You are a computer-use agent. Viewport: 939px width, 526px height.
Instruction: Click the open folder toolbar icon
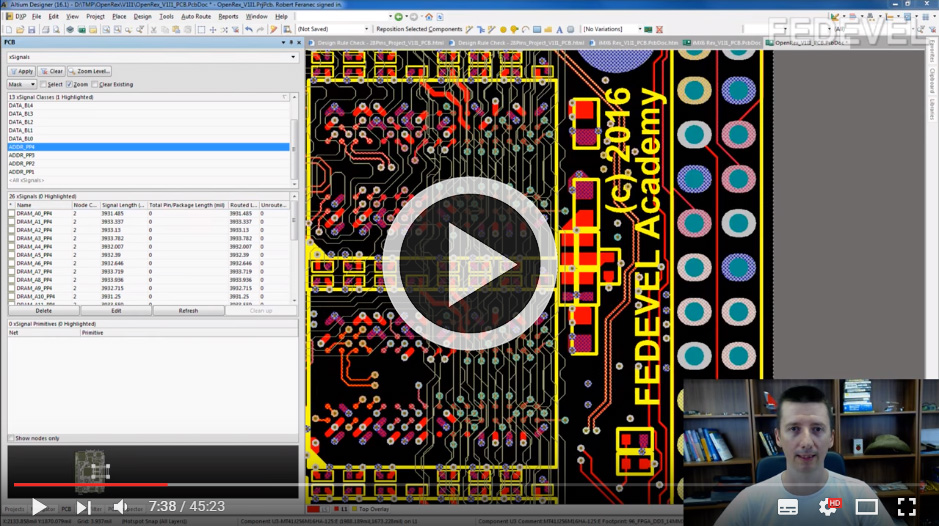coord(20,29)
